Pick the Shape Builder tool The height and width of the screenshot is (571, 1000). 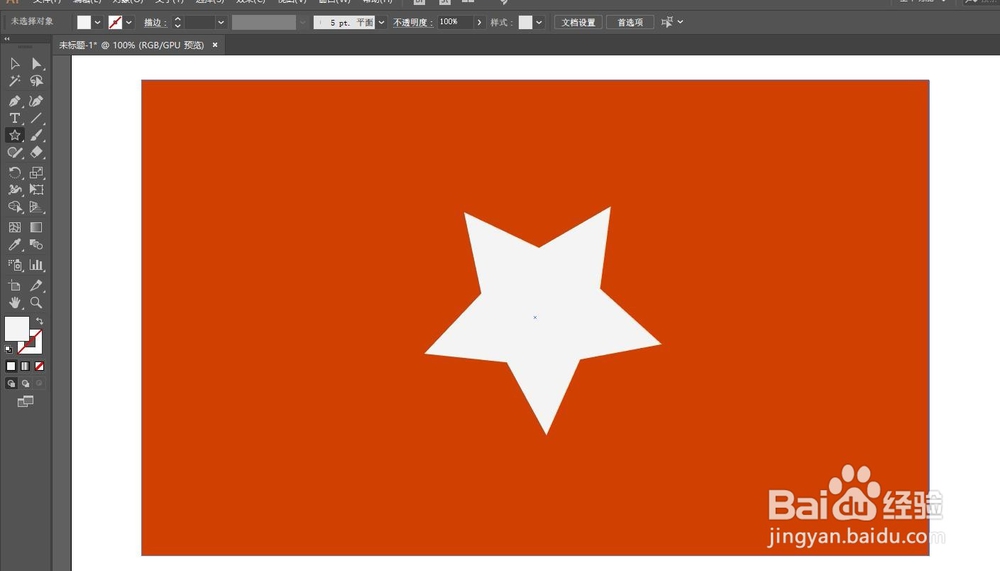point(15,207)
